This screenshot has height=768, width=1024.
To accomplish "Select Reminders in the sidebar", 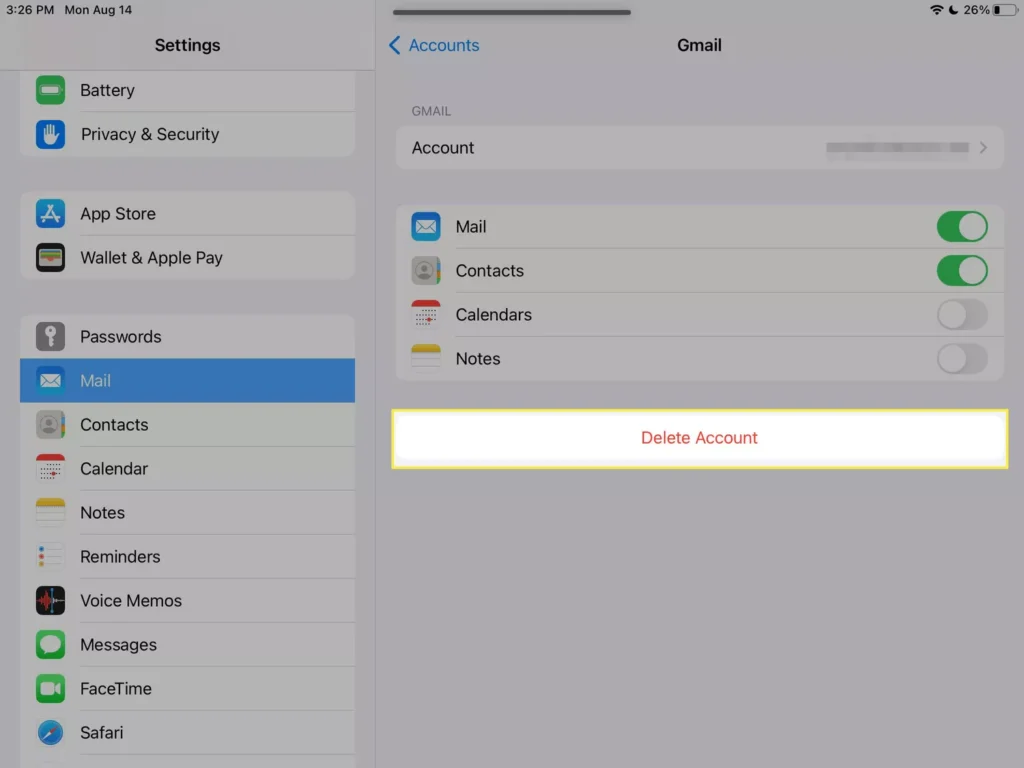I will tap(120, 557).
